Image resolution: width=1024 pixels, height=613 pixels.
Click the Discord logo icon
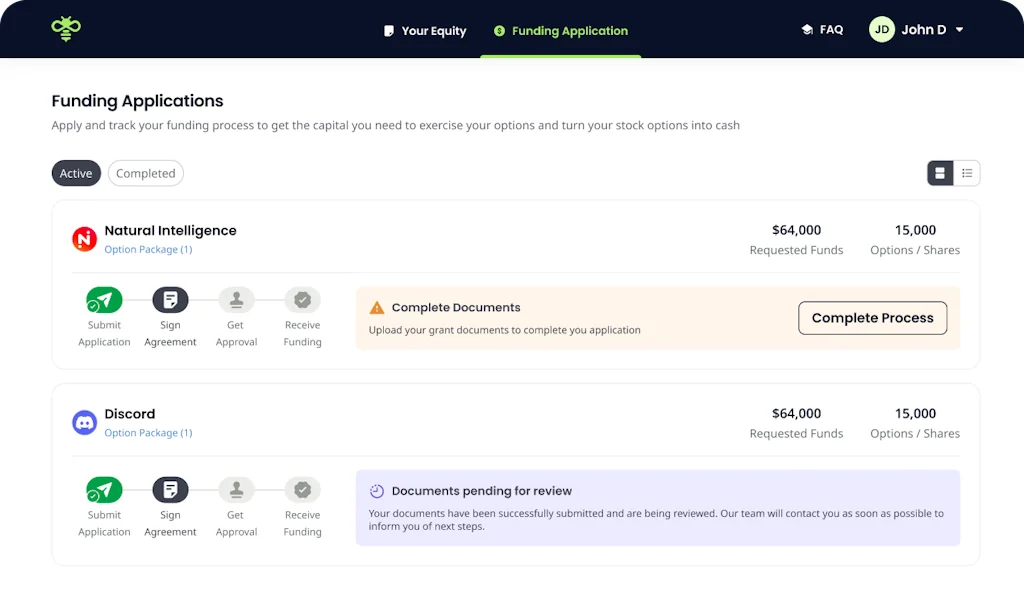click(84, 422)
